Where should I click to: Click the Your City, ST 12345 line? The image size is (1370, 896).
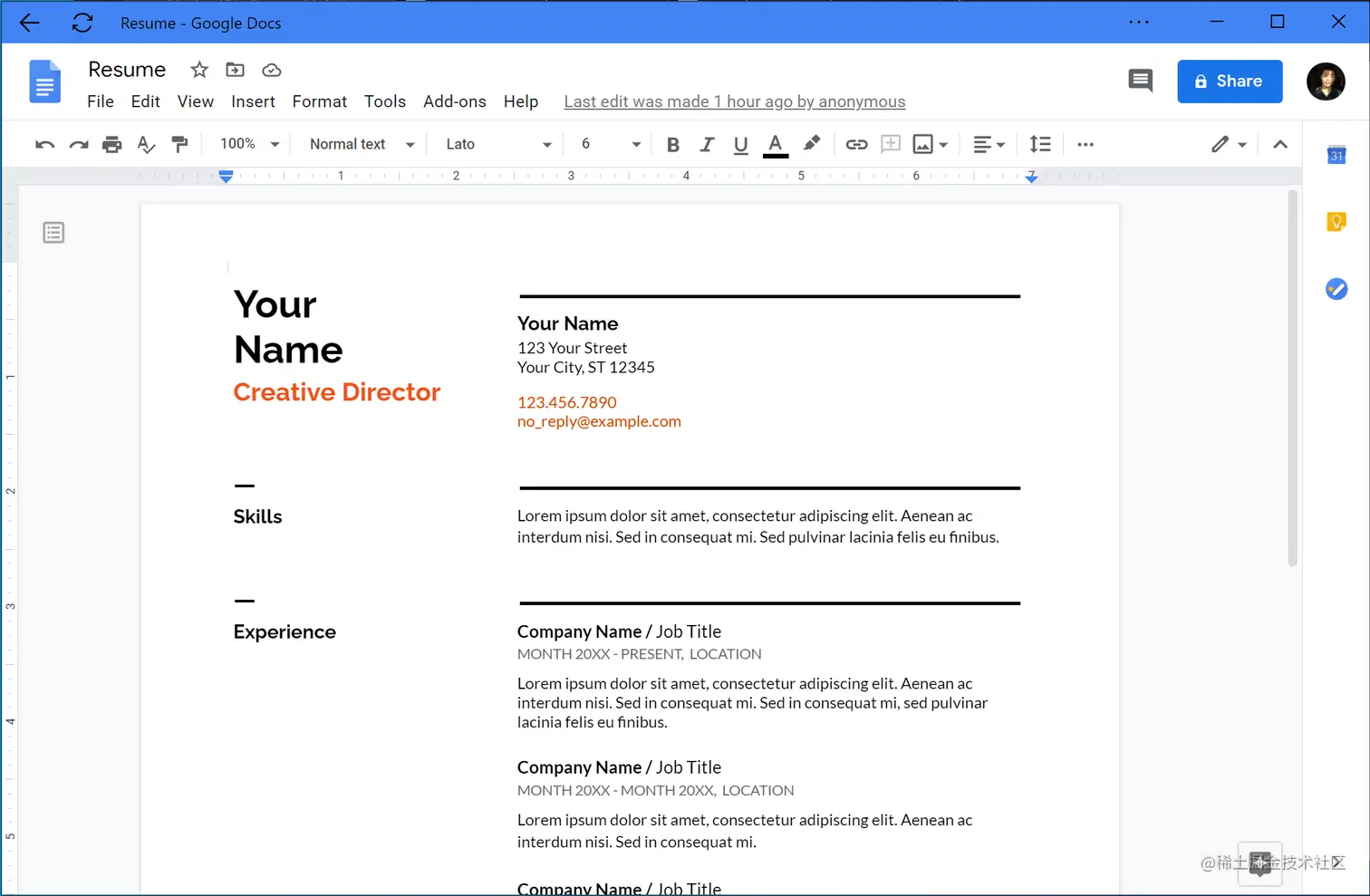(x=586, y=367)
